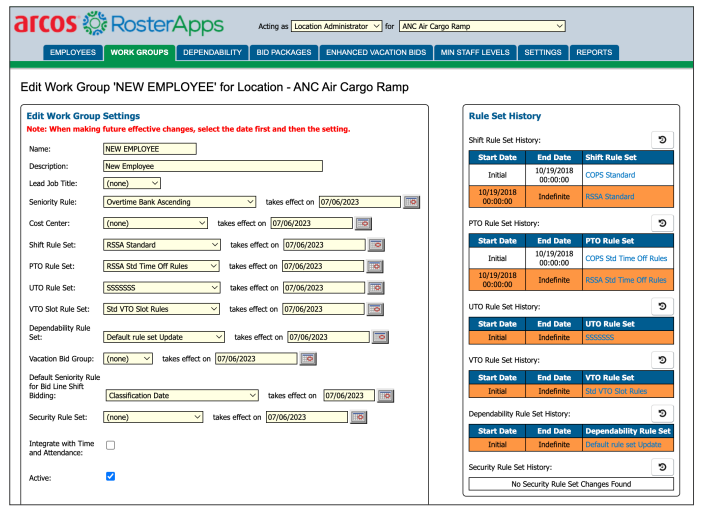Open the VTO Slot Rule Set dropdown
The height and width of the screenshot is (513, 703).
161,309
